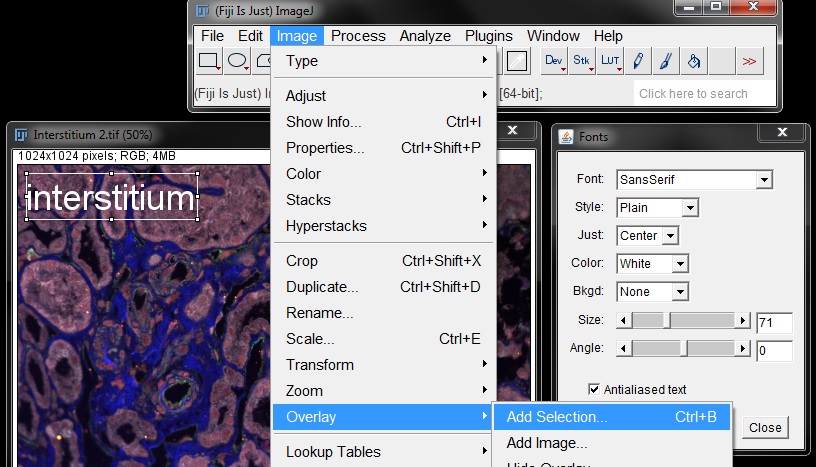816x467 pixels.
Task: Click the Angle slider left arrow
Action: coord(623,348)
